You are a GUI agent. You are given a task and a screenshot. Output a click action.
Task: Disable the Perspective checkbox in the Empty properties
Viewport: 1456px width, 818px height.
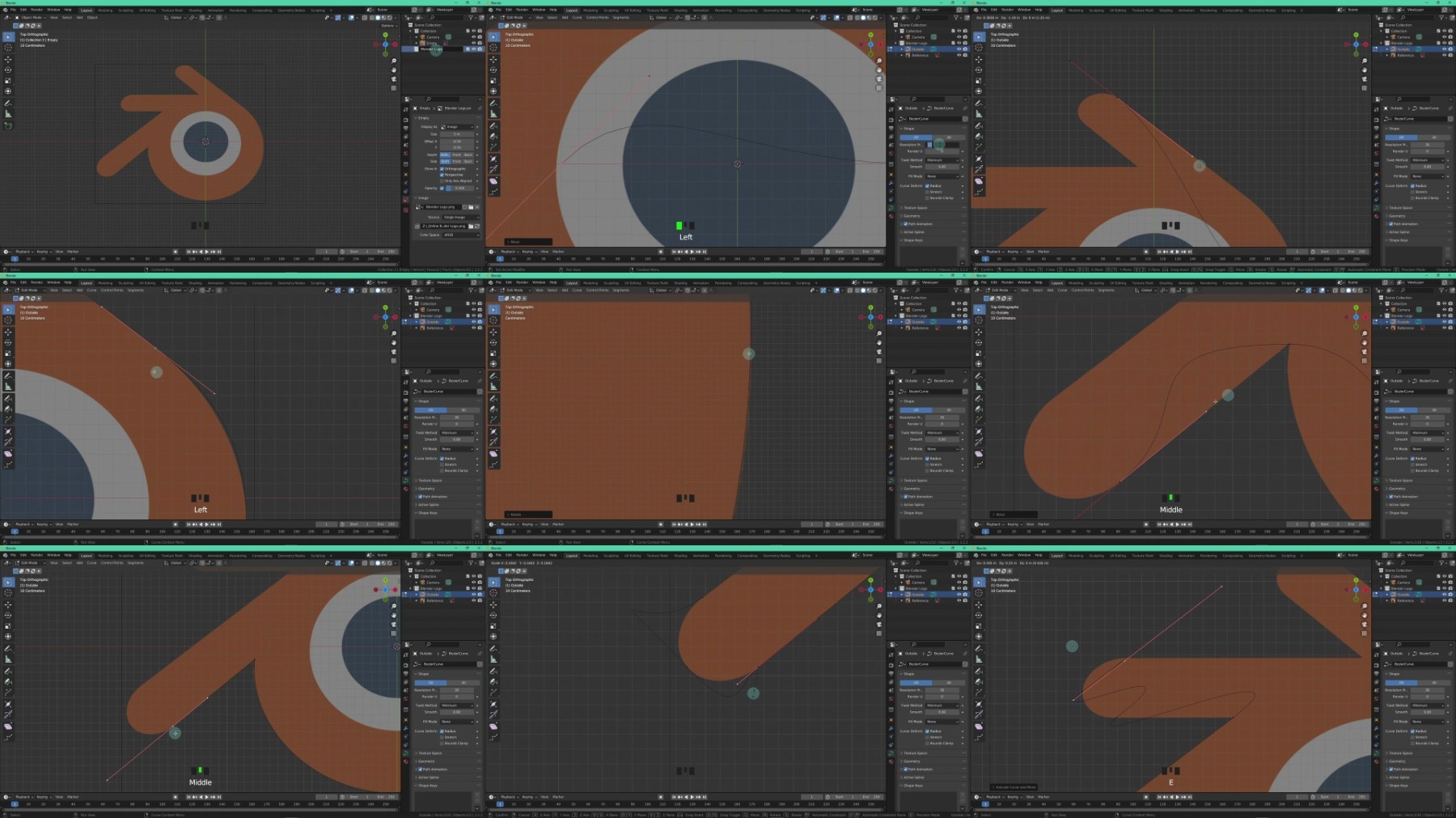pos(442,175)
